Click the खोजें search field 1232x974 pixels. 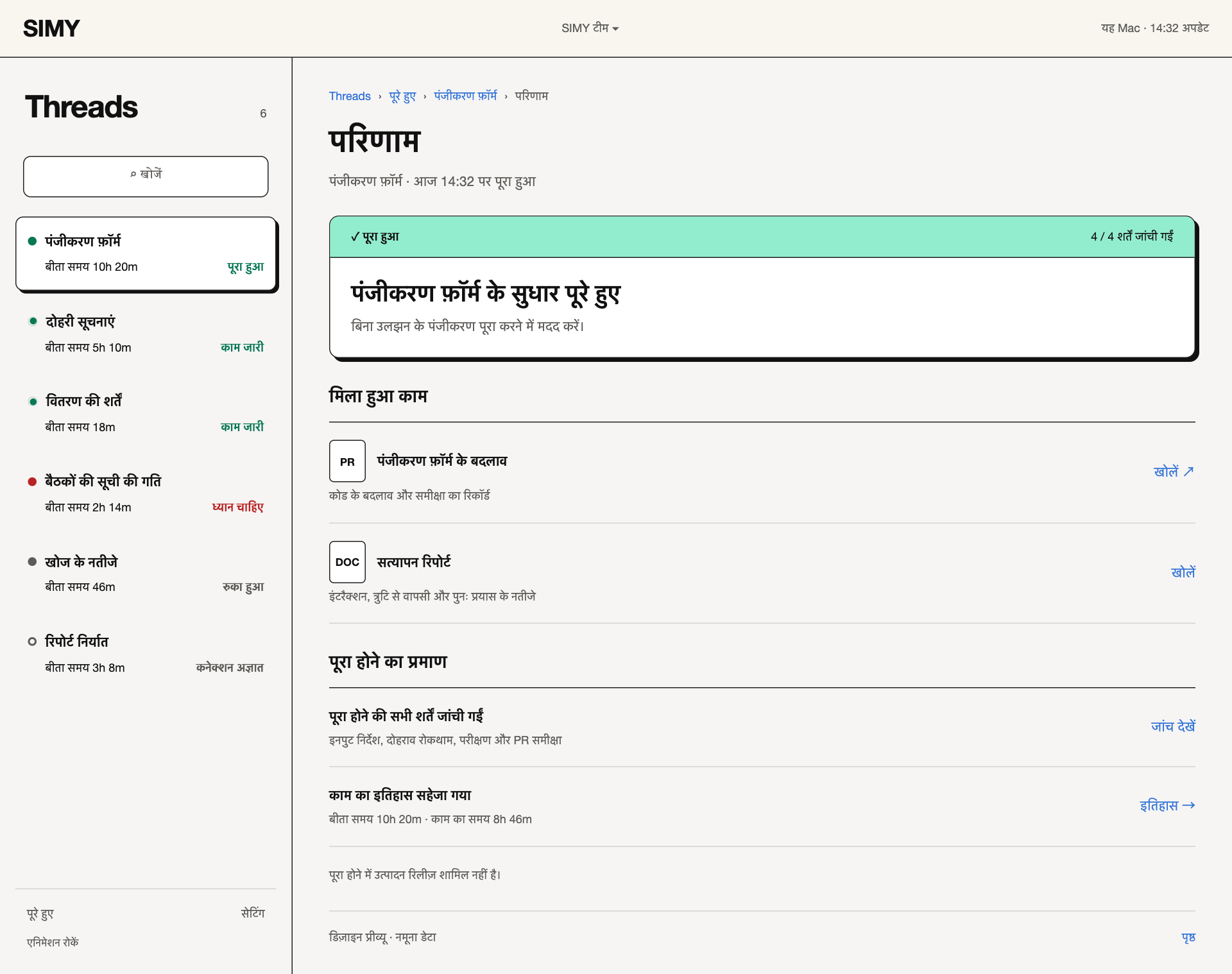tap(146, 176)
